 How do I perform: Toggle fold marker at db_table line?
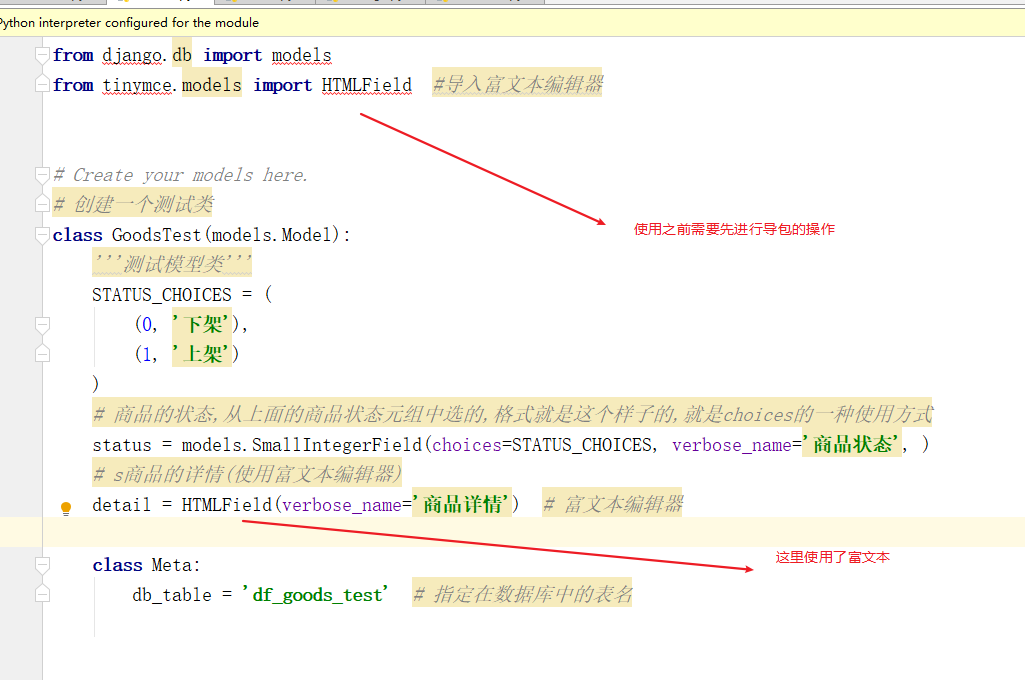pyautogui.click(x=42, y=594)
